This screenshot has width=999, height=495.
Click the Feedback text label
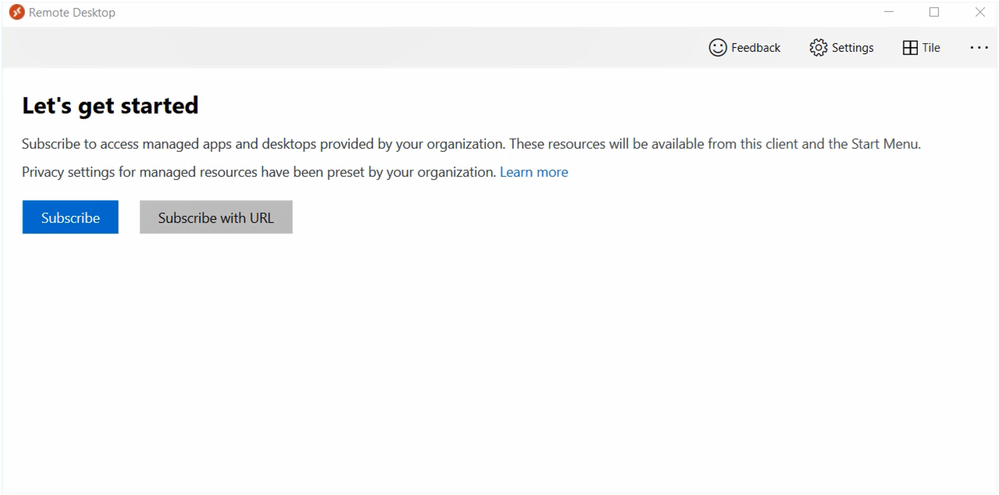[x=756, y=48]
